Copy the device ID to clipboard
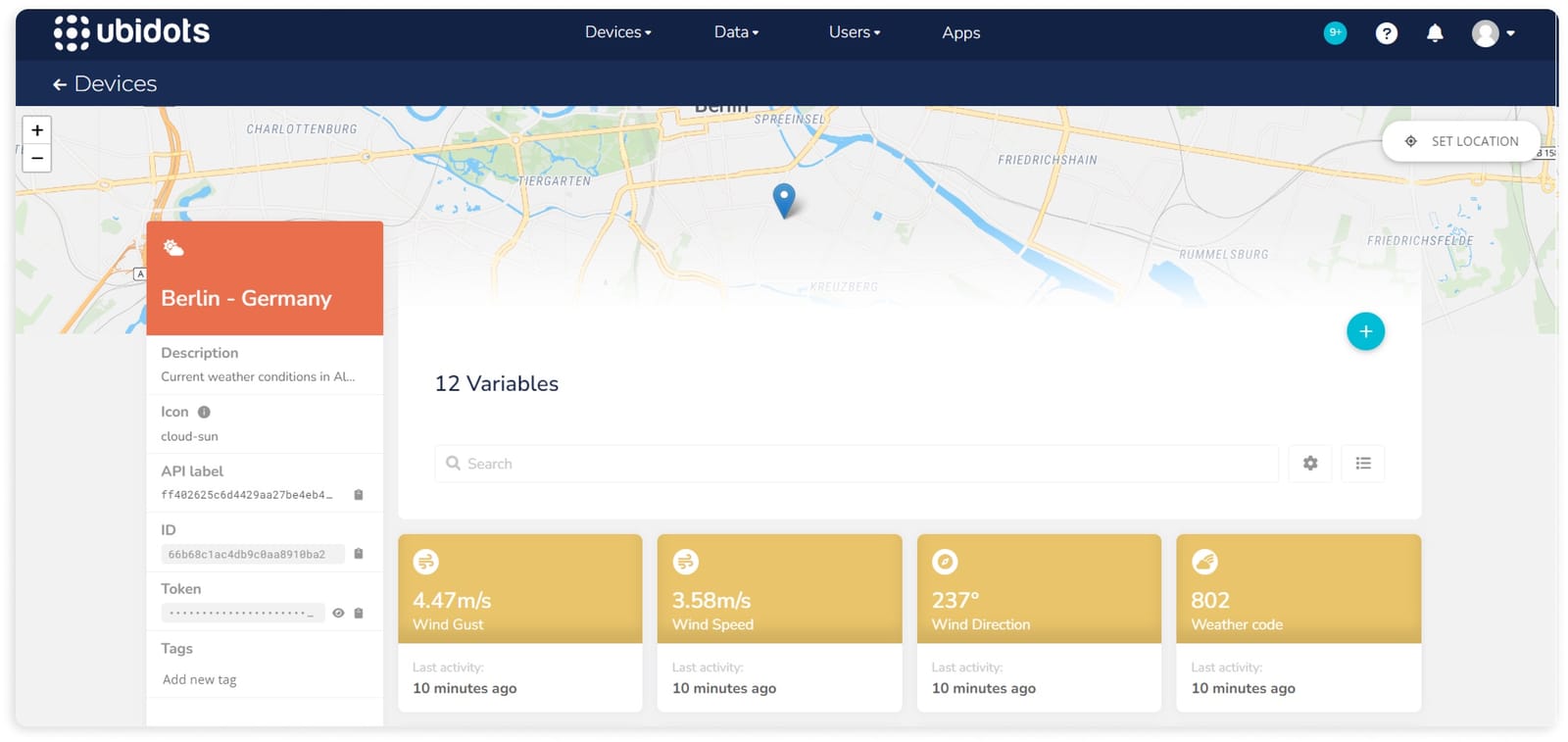Screen dimensions: 1568x742 [359, 554]
